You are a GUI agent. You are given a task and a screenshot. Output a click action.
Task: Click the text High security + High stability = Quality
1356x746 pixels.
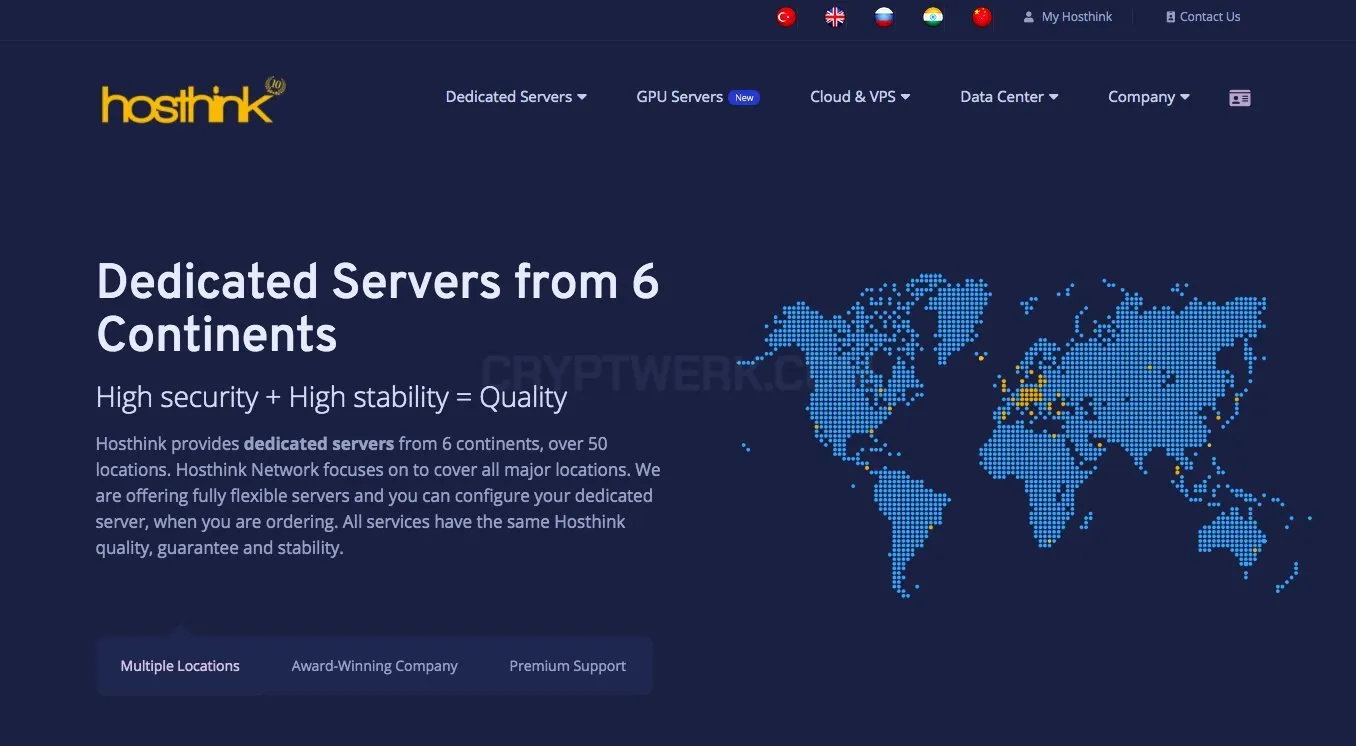[331, 397]
